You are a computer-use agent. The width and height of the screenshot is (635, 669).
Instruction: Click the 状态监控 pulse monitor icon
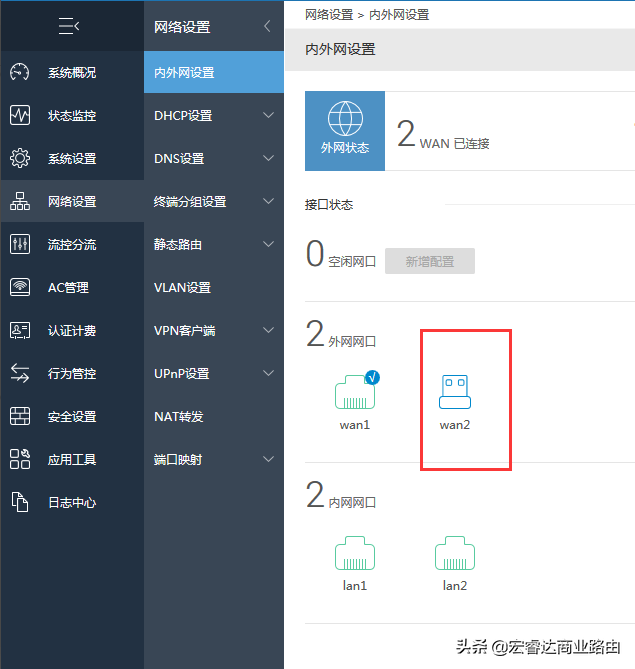click(x=20, y=115)
